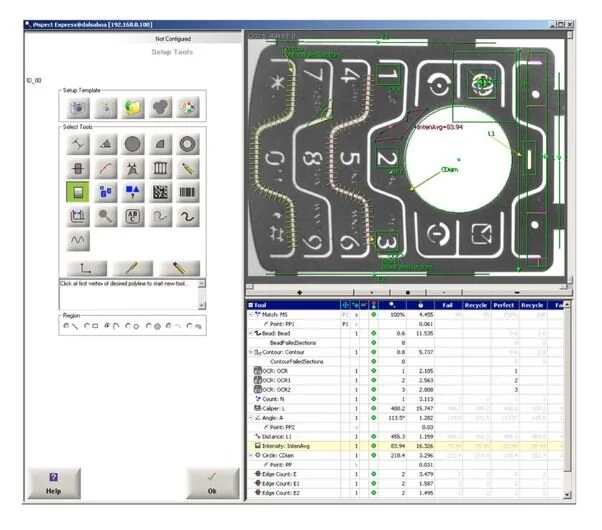
Task: Open the camera setup icon in Setup Template
Action: (78, 107)
